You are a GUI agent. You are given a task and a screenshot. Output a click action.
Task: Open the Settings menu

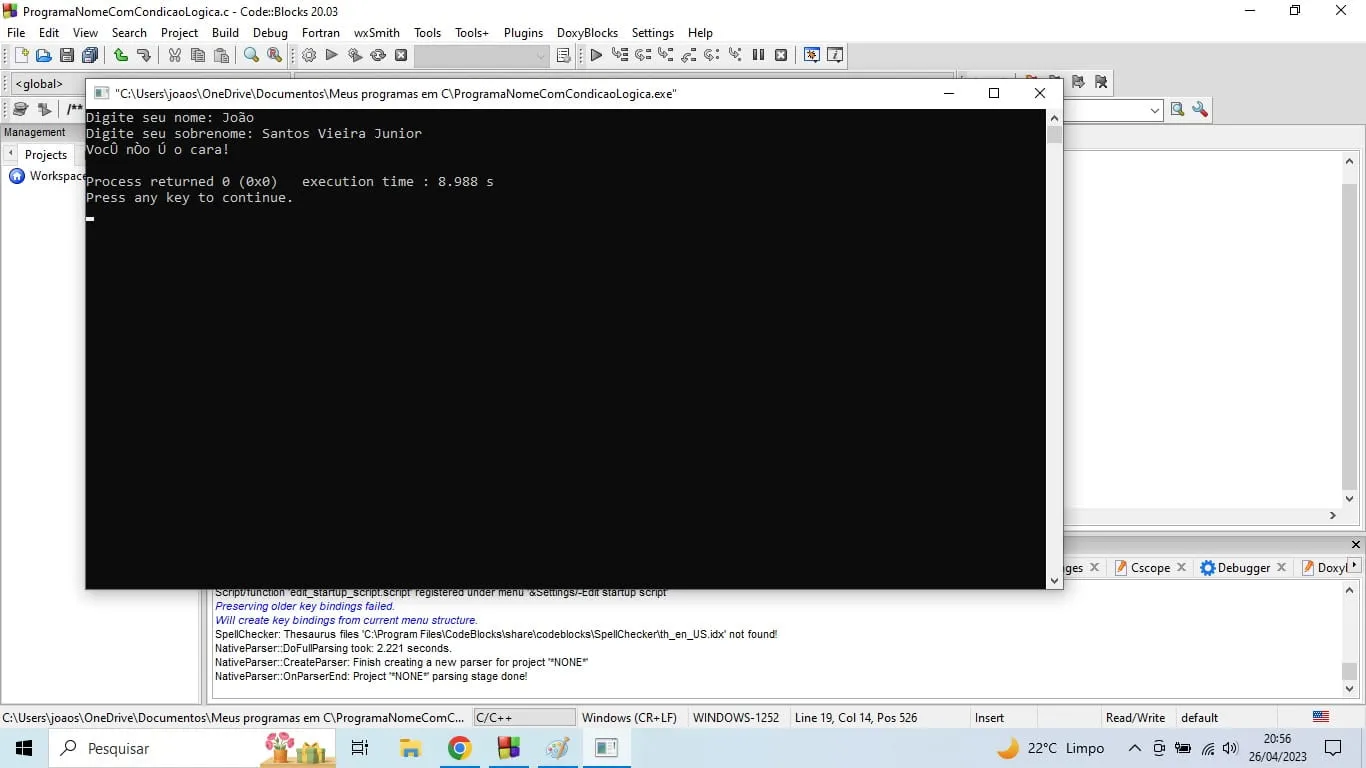click(652, 33)
